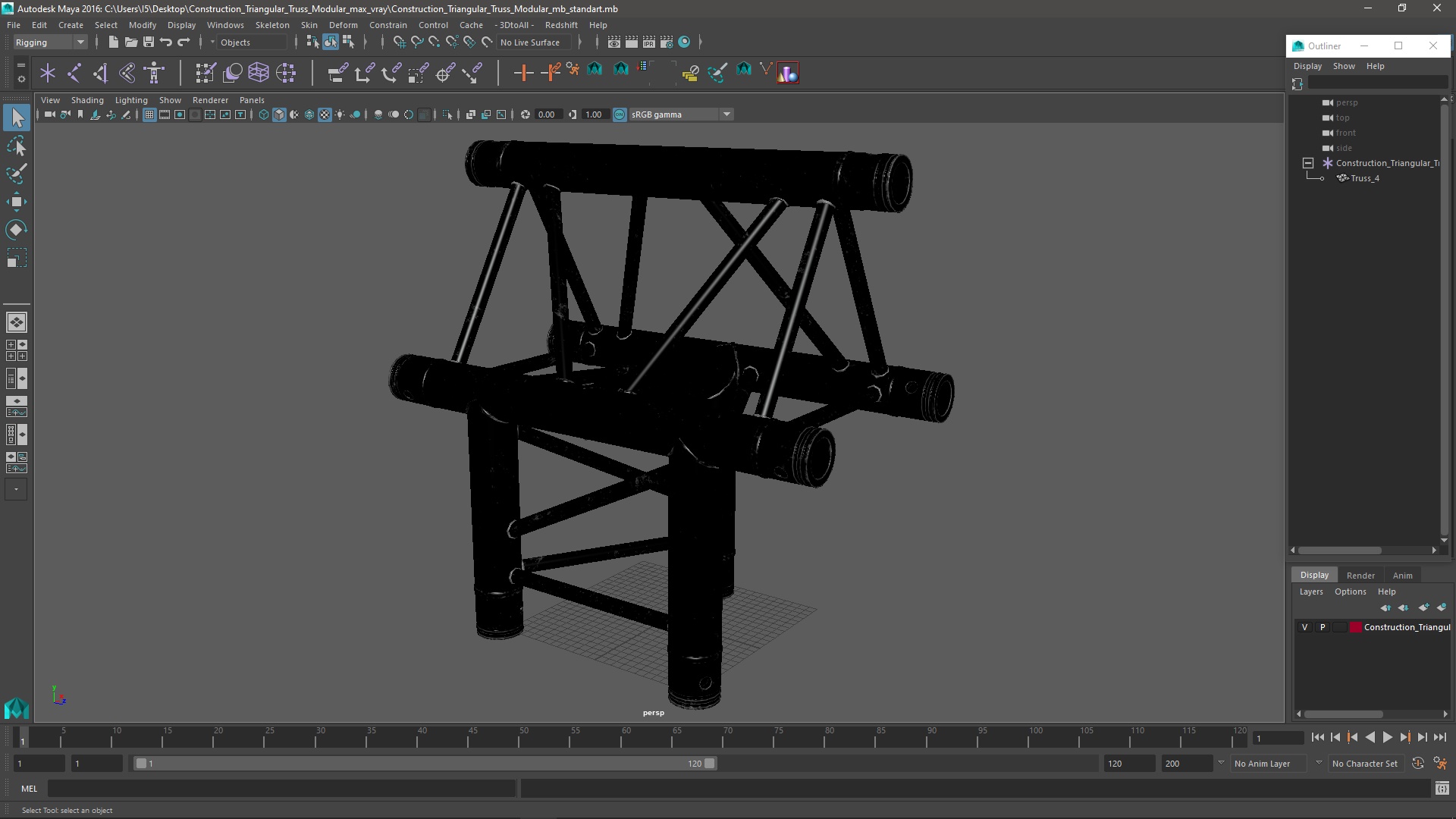Click the Redo arrow icon
Image resolution: width=1456 pixels, height=819 pixels.
pos(184,42)
